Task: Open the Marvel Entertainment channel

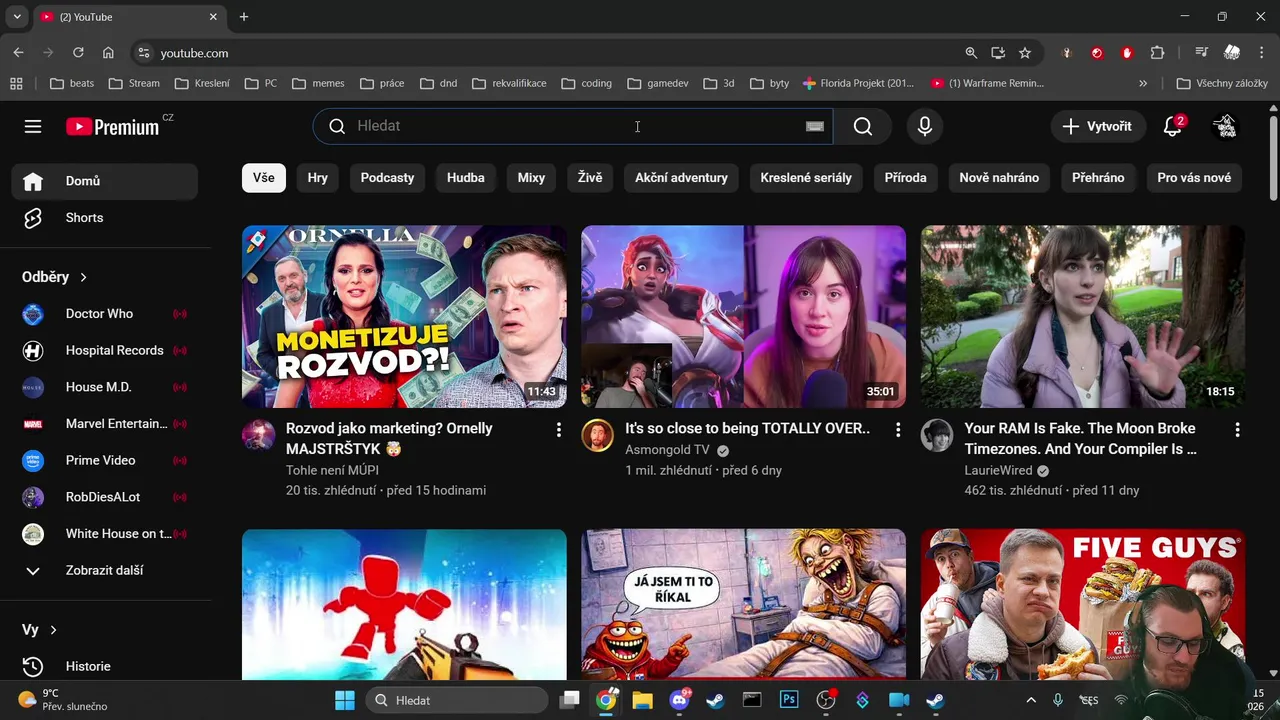Action: point(105,424)
